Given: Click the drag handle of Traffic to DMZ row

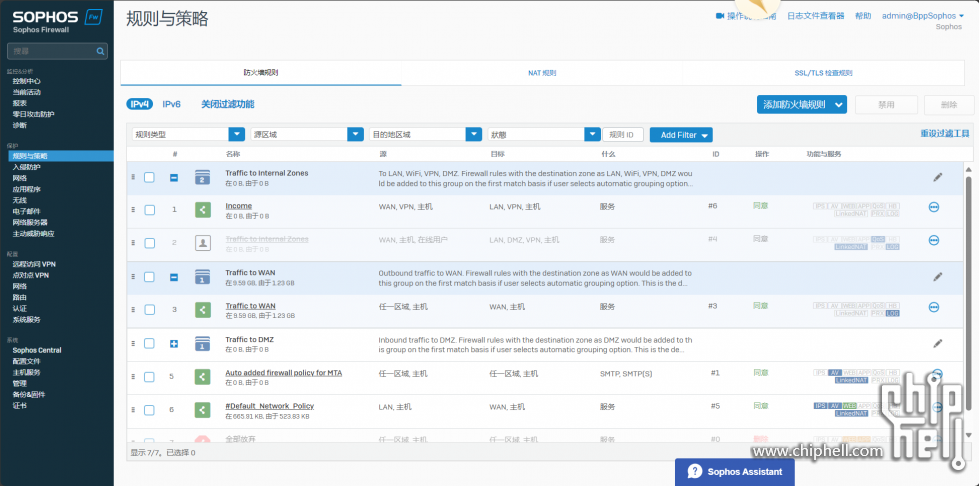Looking at the screenshot, I should pos(133,343).
